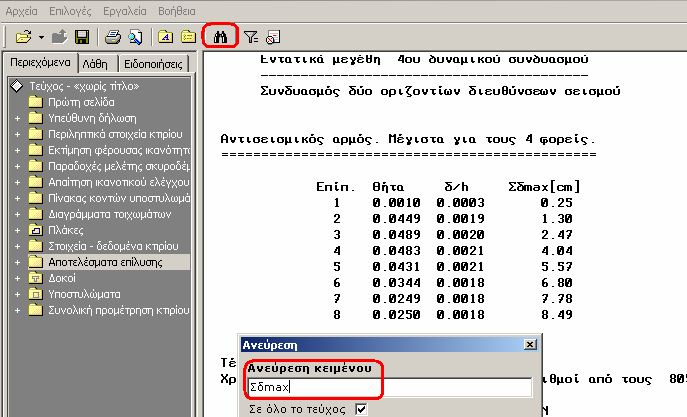Viewport: 687px width, 417px height.
Task: Click the Επίπ. column header text
Action: 336,187
